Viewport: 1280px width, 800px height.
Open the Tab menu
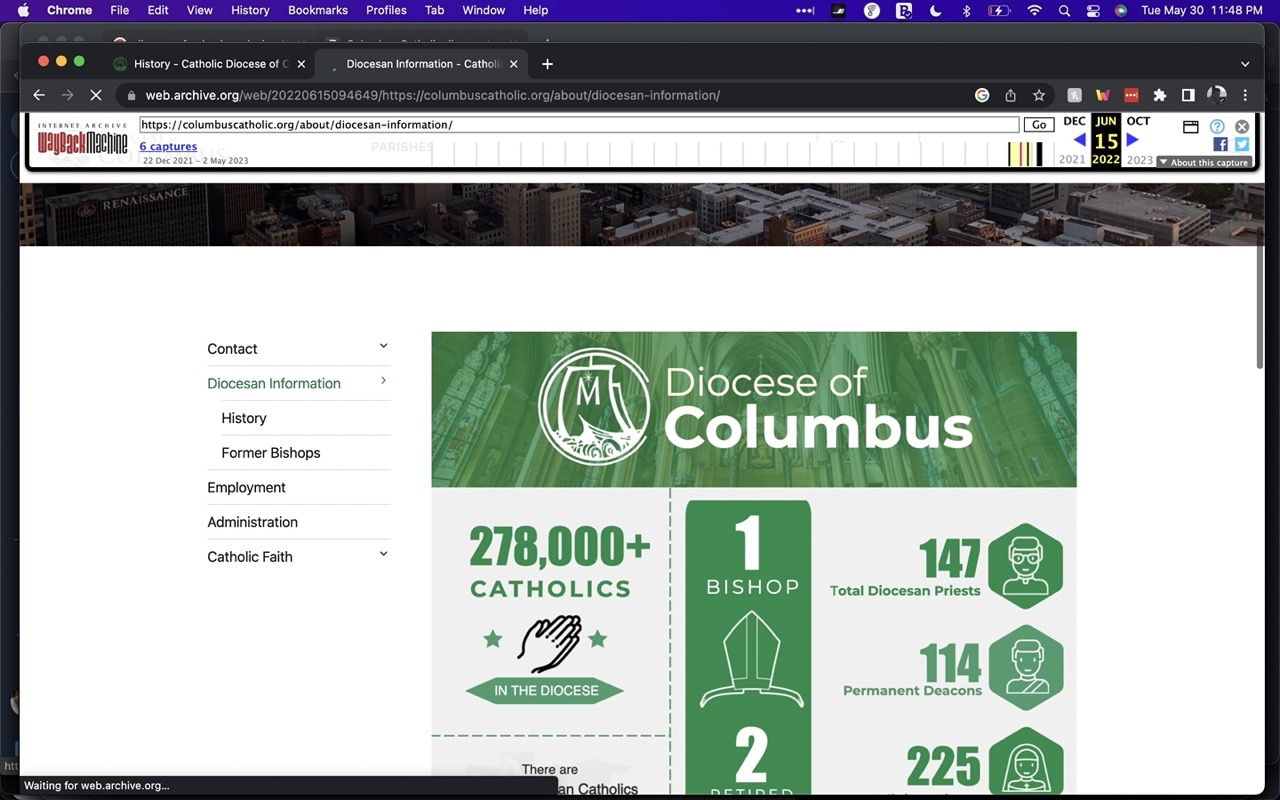[434, 10]
